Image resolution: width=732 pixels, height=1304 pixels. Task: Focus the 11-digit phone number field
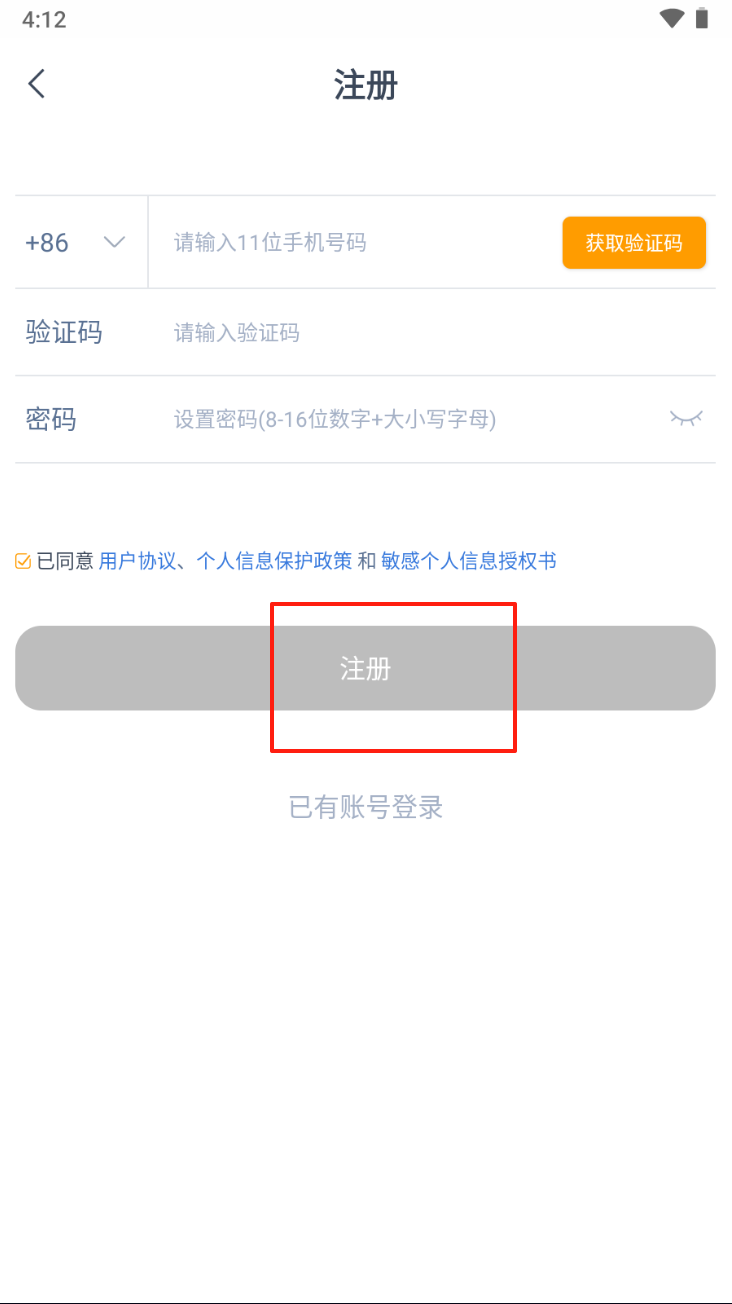click(355, 242)
